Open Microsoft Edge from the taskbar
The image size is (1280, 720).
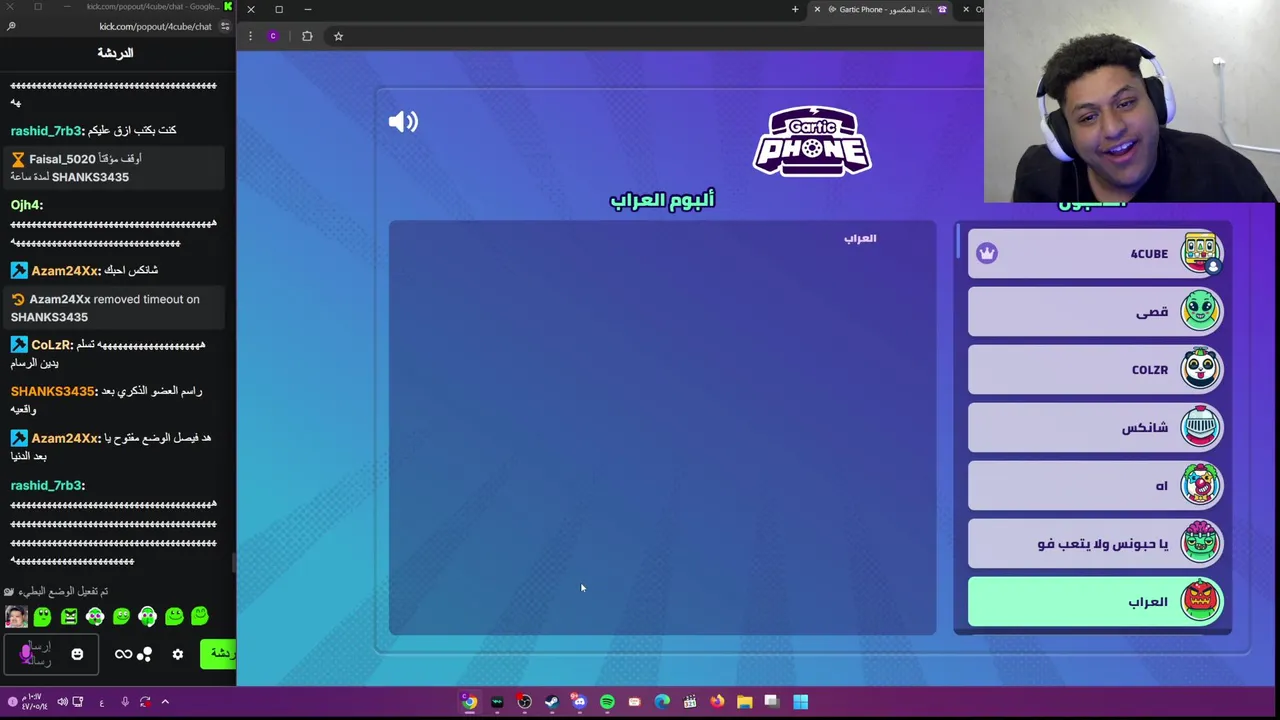tap(662, 702)
